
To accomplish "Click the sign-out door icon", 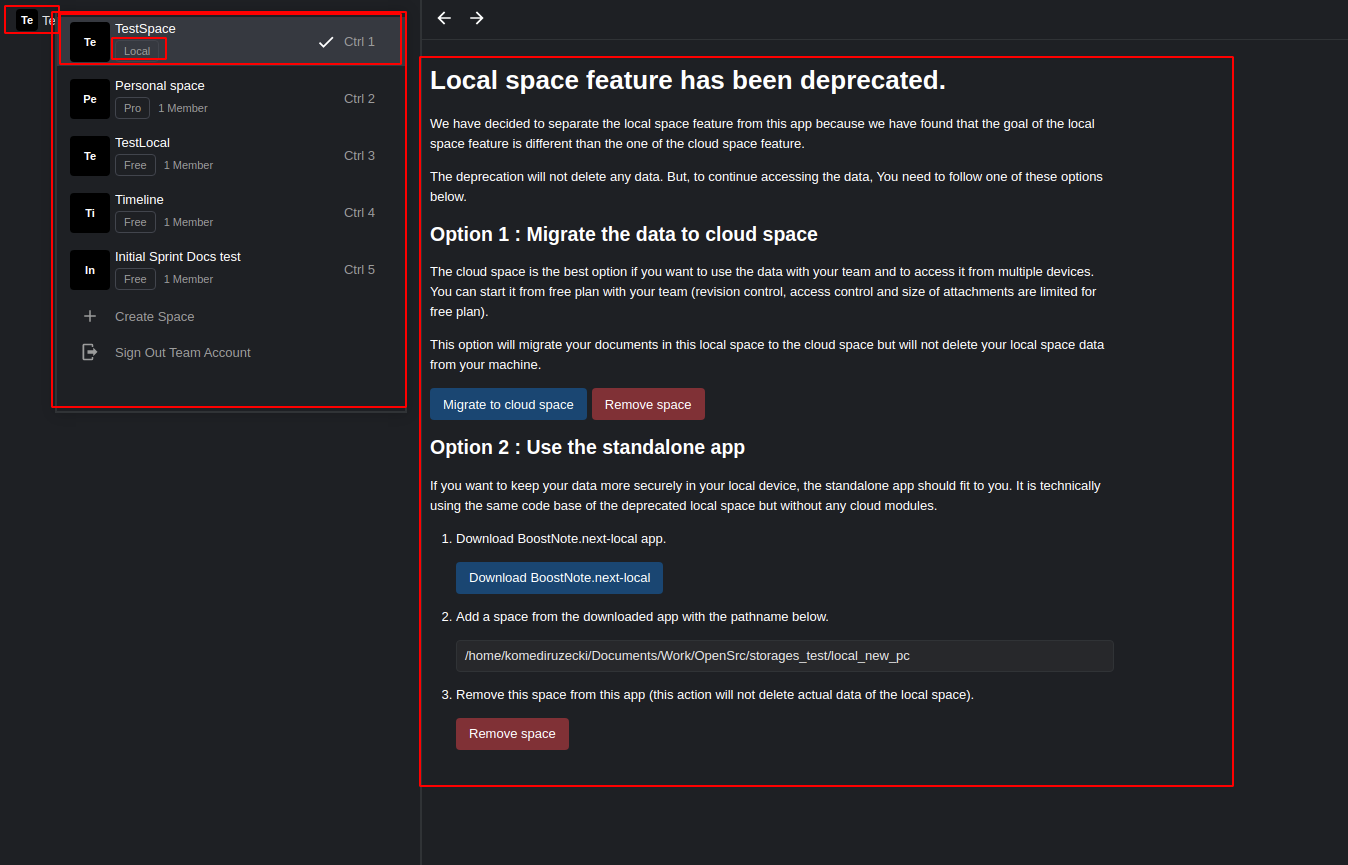I will 90,352.
